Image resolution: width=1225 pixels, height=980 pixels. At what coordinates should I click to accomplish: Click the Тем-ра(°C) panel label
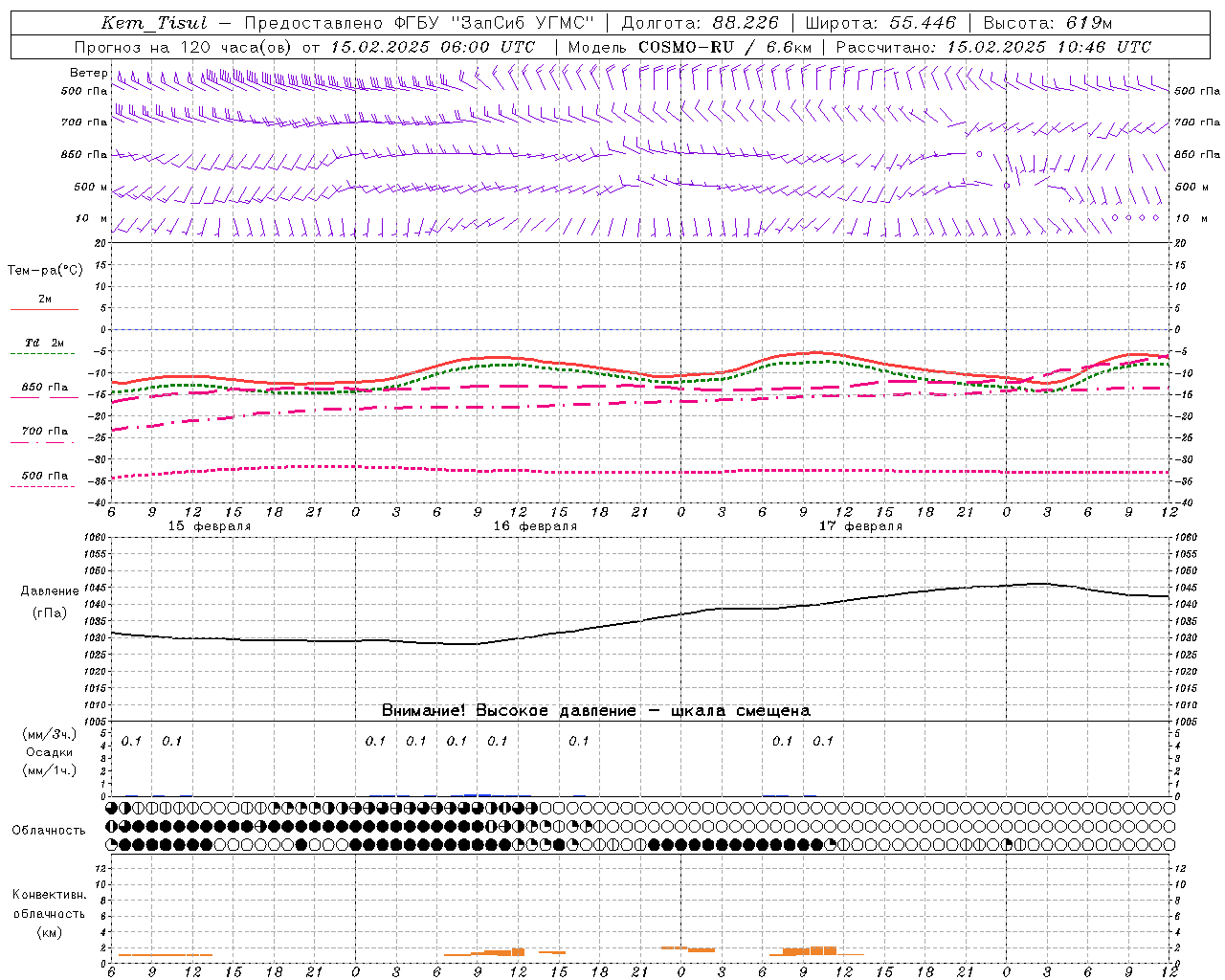tap(45, 270)
